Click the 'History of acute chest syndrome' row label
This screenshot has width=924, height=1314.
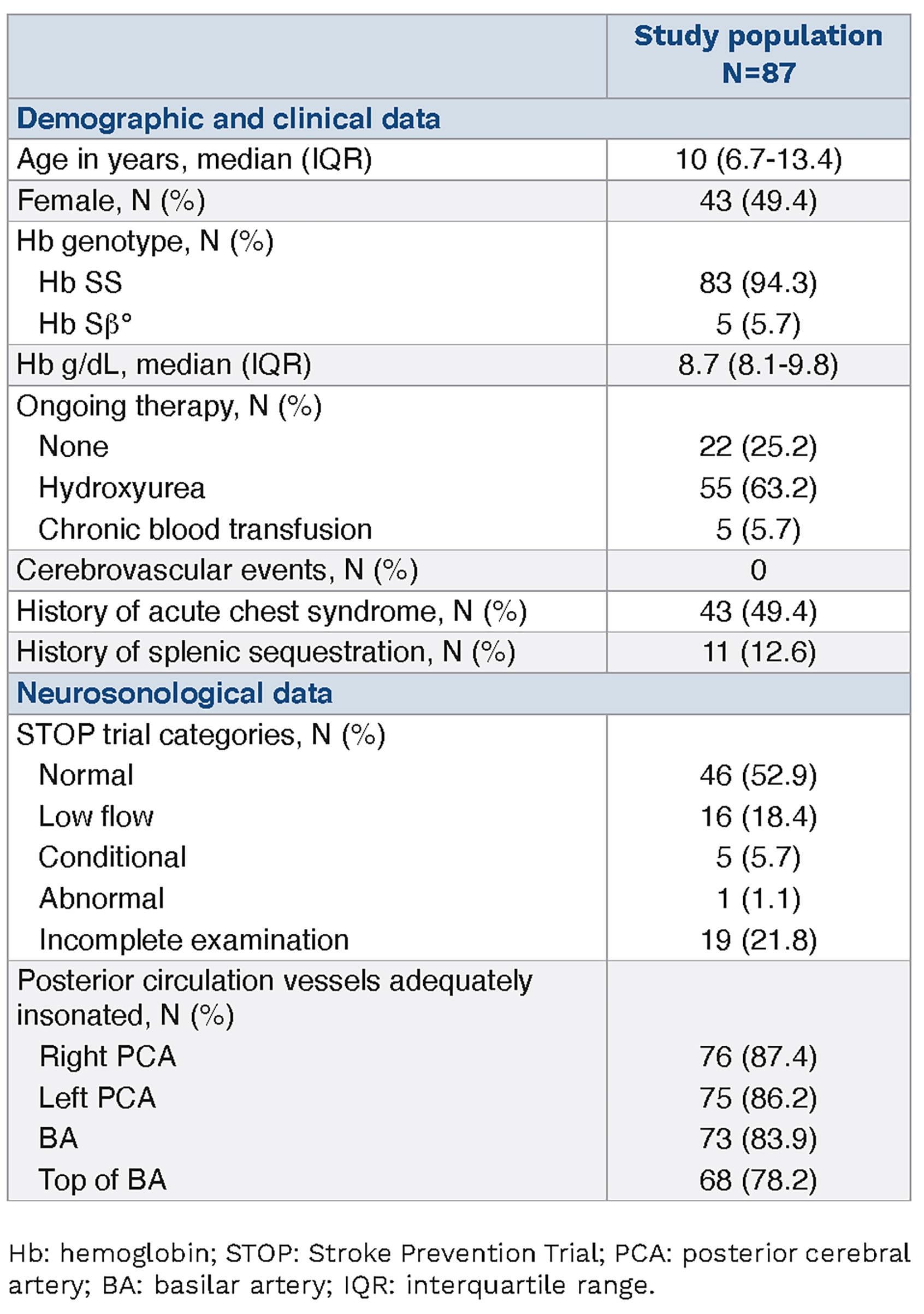click(x=271, y=611)
